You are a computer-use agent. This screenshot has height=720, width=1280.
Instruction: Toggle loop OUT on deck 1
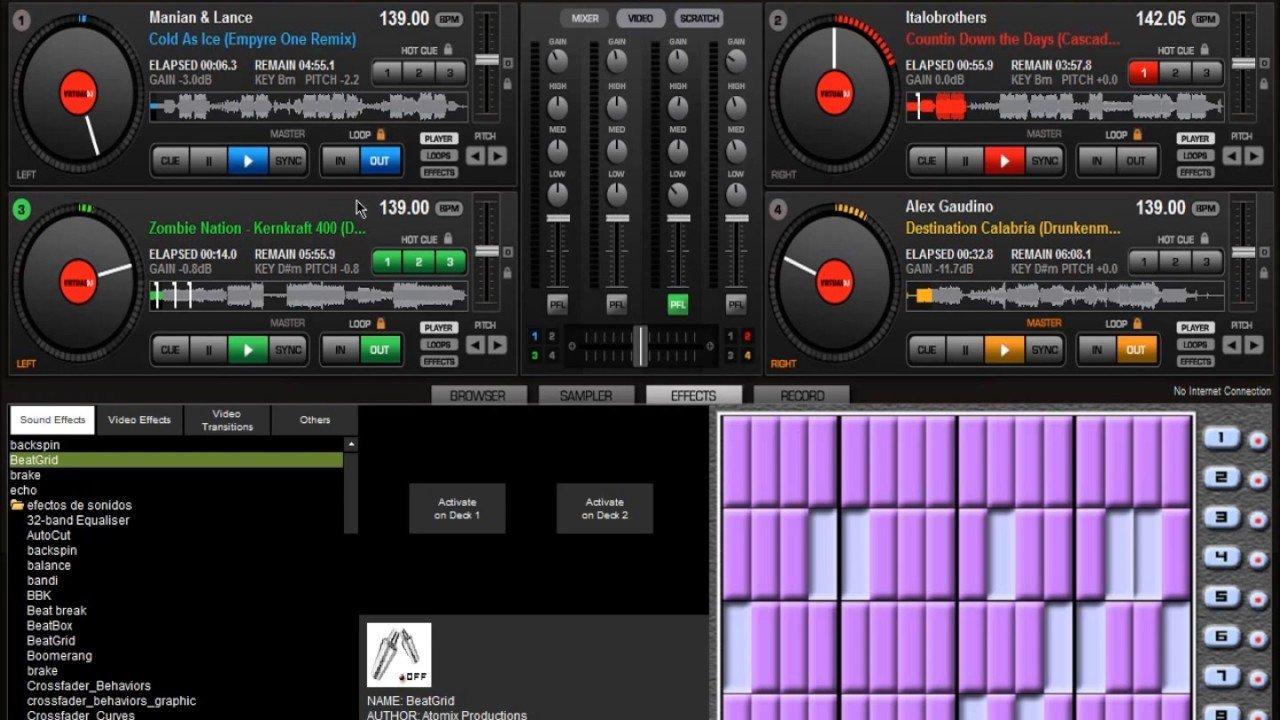[x=380, y=161]
